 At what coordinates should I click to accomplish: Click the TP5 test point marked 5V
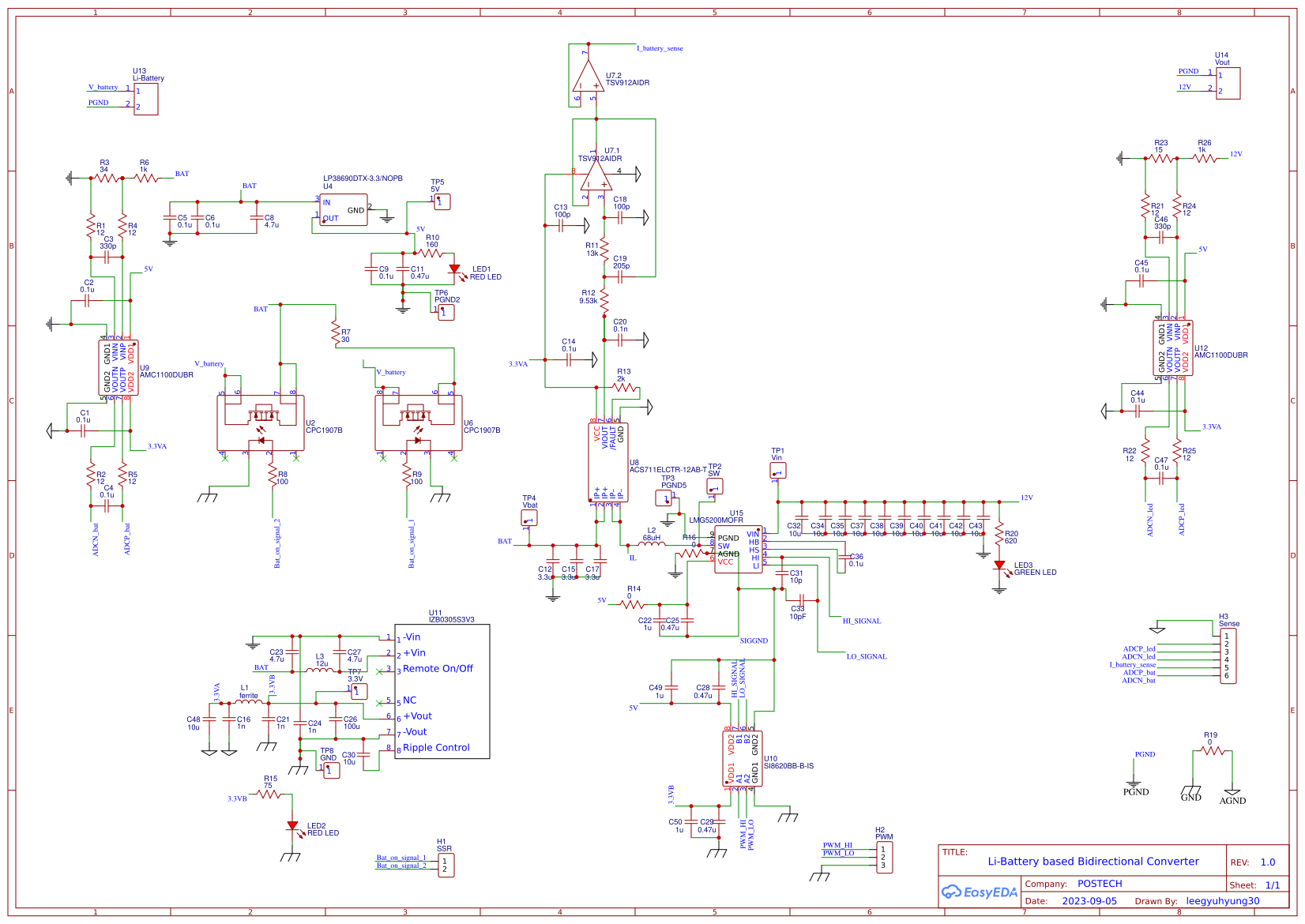point(441,201)
